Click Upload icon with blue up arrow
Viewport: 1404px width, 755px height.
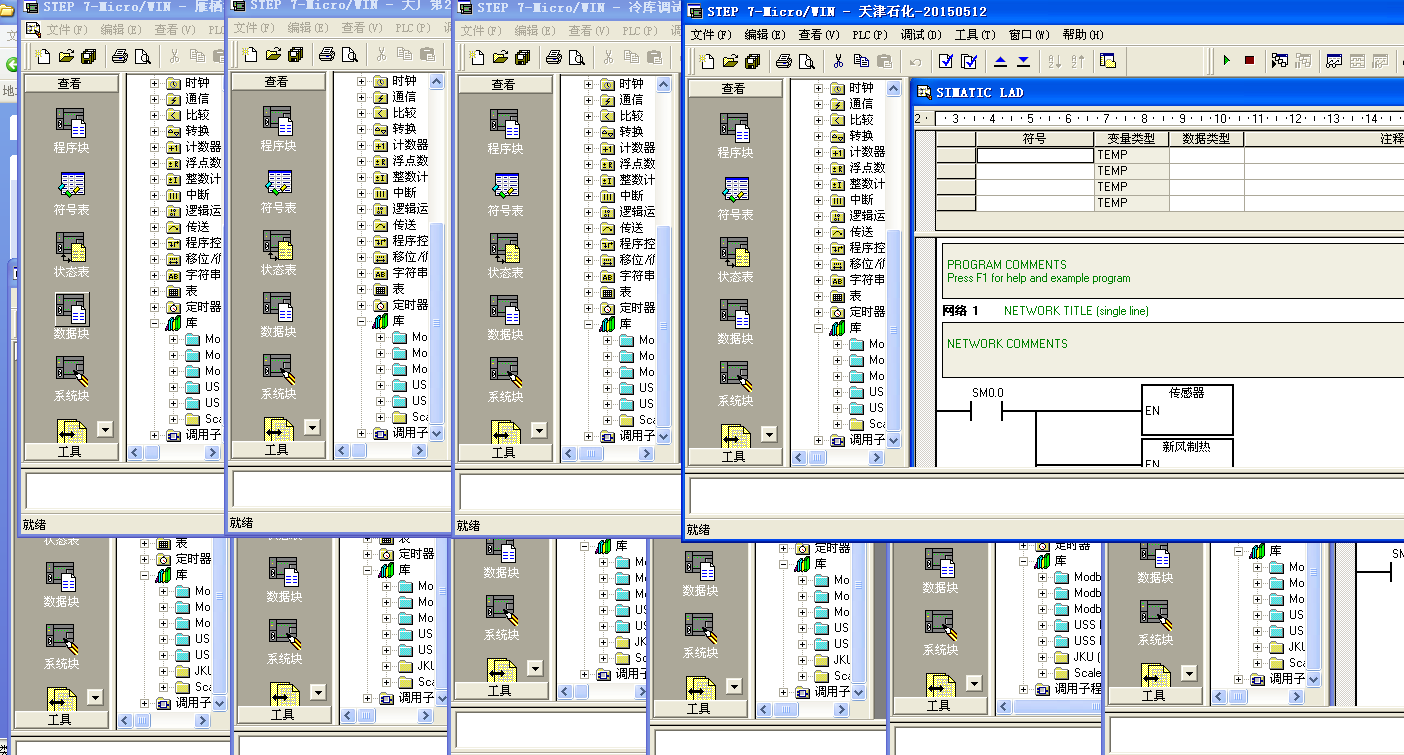(x=1001, y=61)
